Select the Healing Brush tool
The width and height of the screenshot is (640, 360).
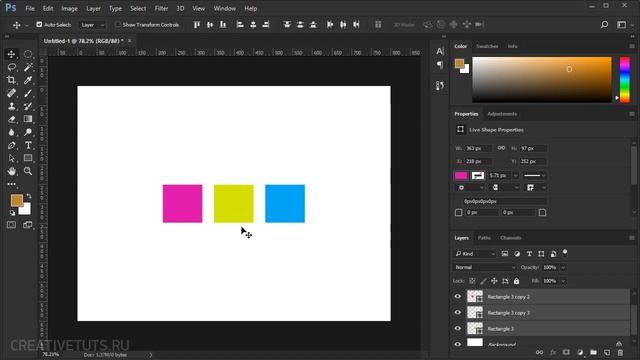[11, 93]
